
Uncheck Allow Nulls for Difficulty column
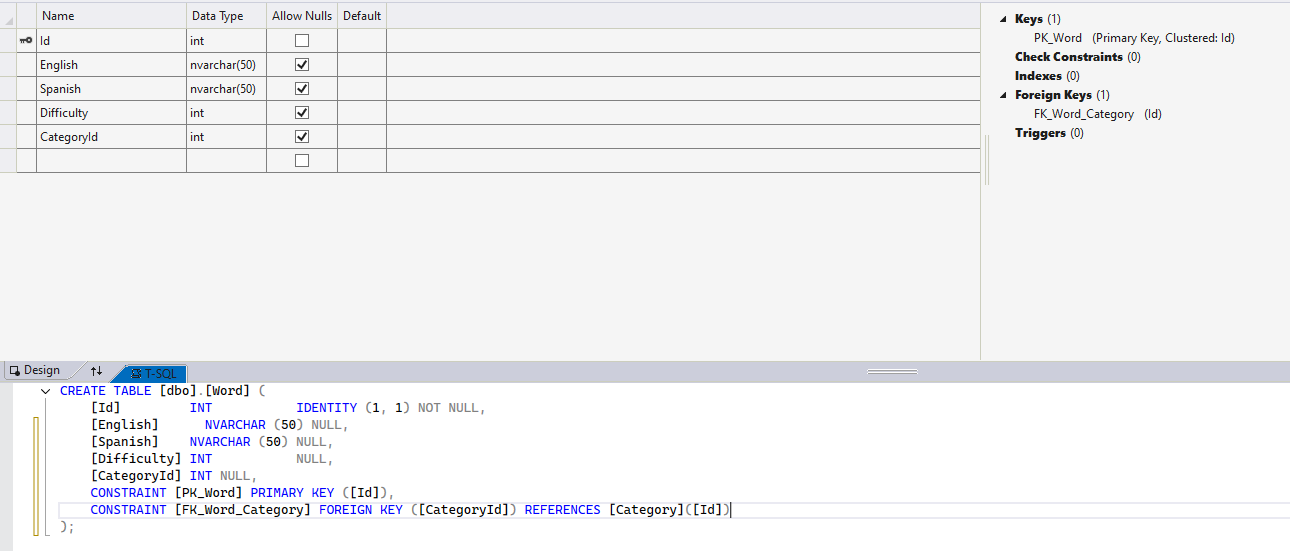pos(302,113)
